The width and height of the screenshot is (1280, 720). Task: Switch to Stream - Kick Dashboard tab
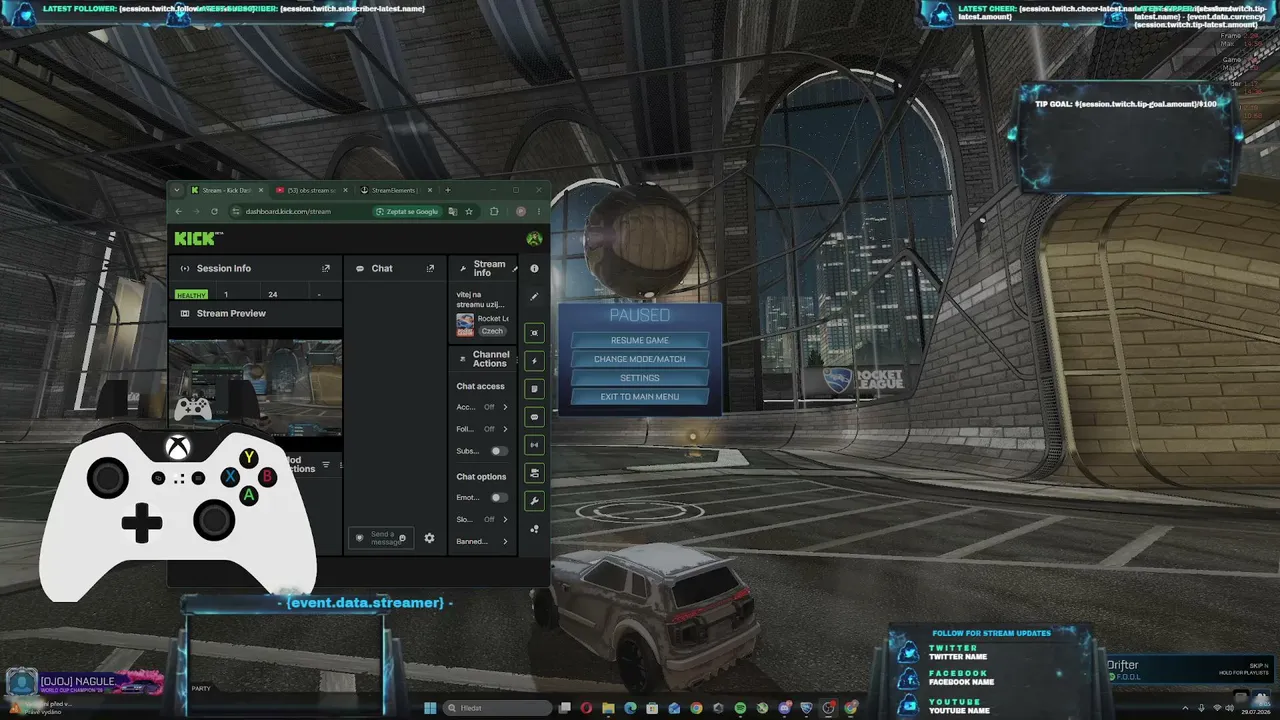click(228, 190)
